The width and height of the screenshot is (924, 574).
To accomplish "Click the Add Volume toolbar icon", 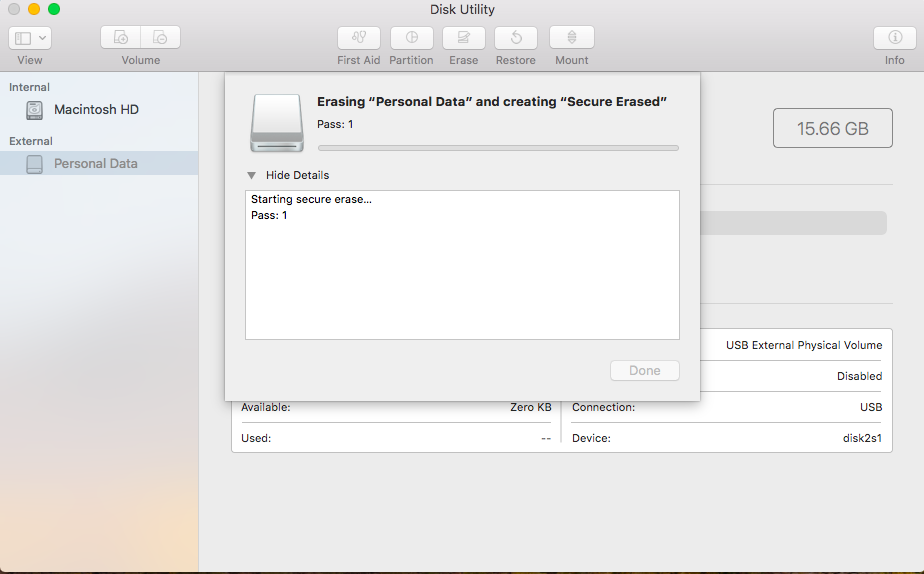I will point(121,37).
